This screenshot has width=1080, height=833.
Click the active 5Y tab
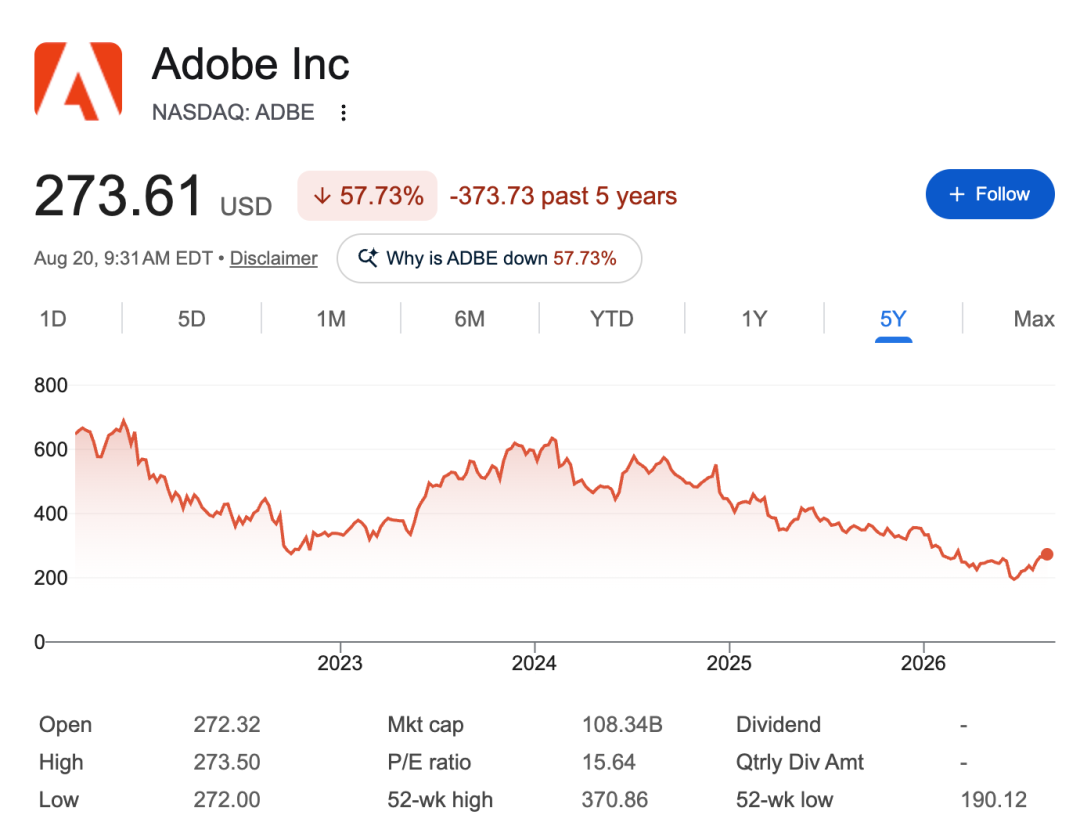pyautogui.click(x=893, y=319)
